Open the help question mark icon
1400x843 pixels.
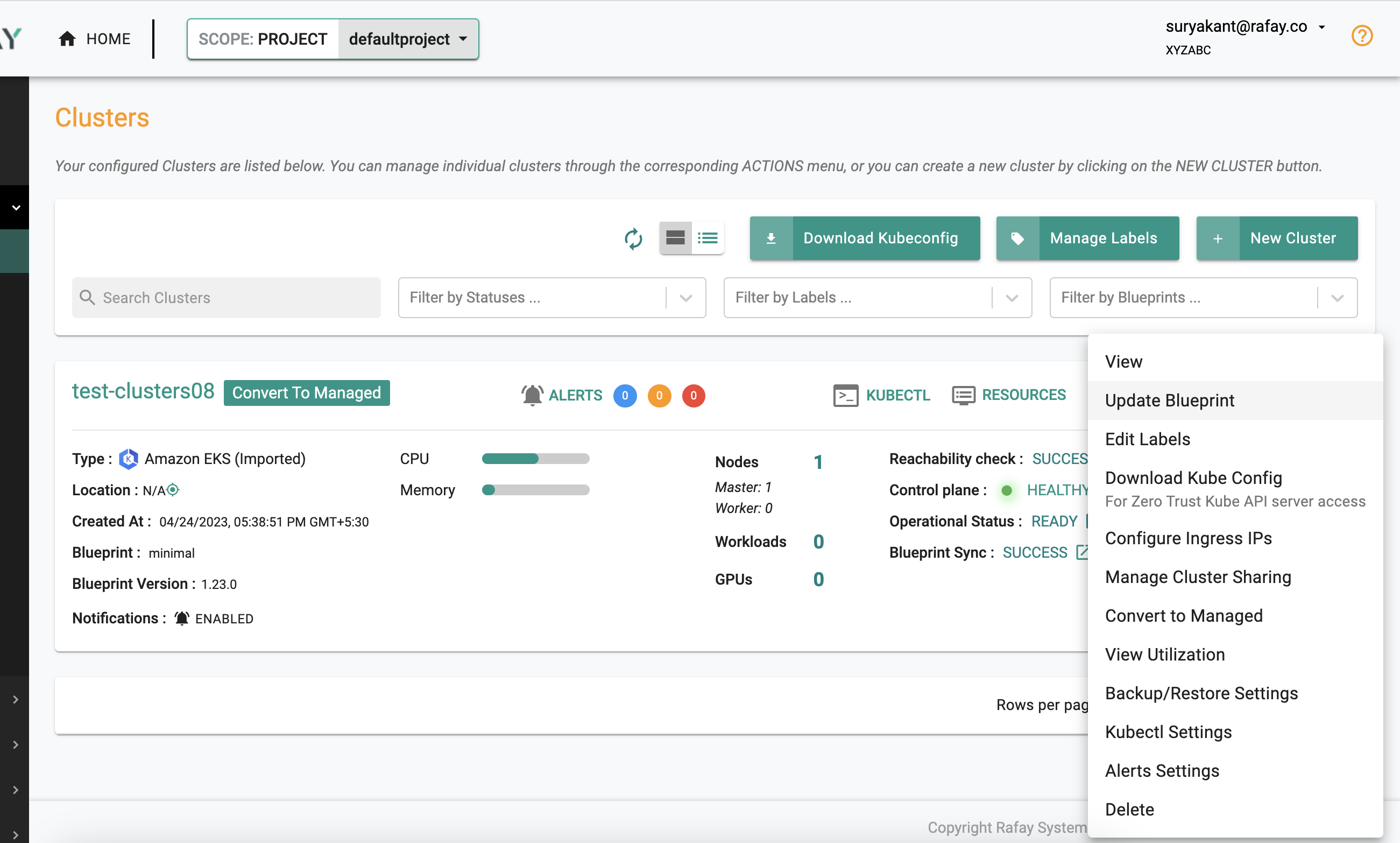point(1361,36)
